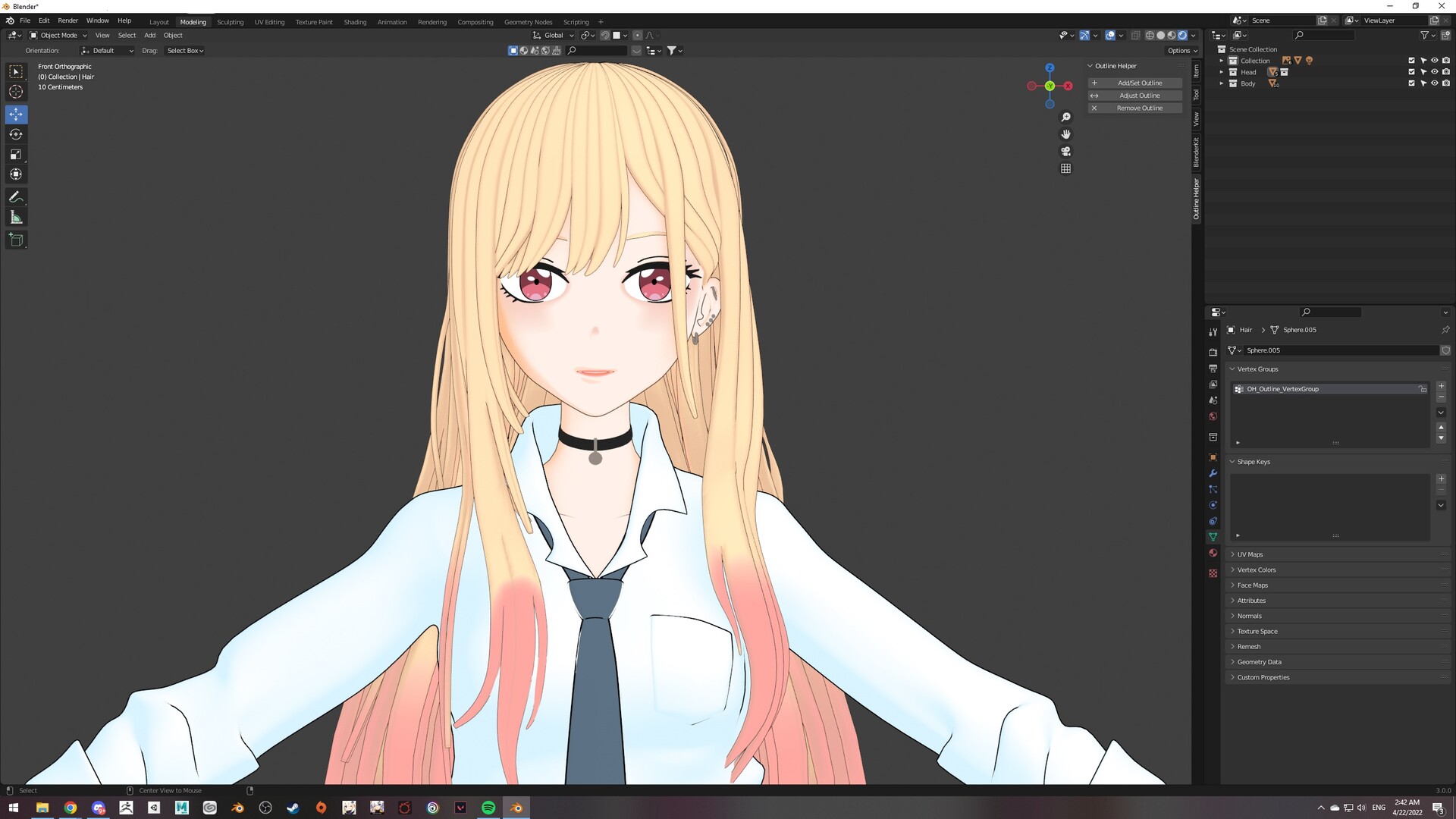Open the Render menu
This screenshot has height=819, width=1456.
point(68,20)
